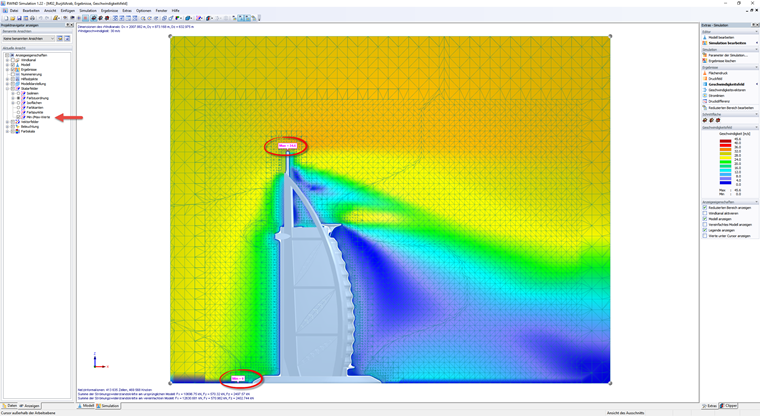Enable Vereinfachtes Modell anzeigen checkbox
This screenshot has height=416, width=760.
tap(705, 224)
